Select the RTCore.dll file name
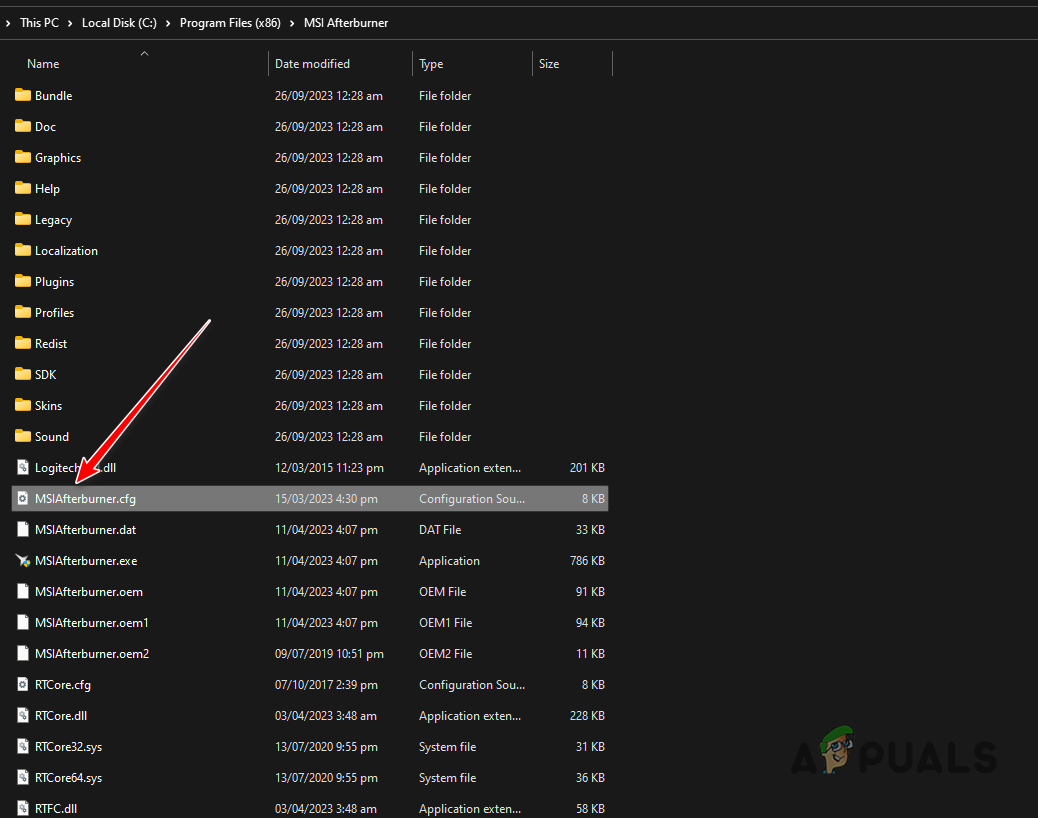 tap(61, 715)
